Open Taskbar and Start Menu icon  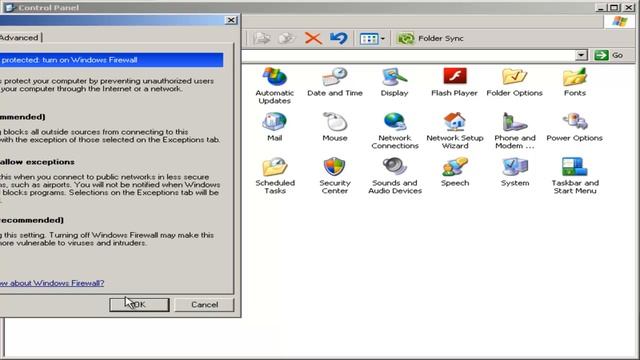pyautogui.click(x=575, y=176)
